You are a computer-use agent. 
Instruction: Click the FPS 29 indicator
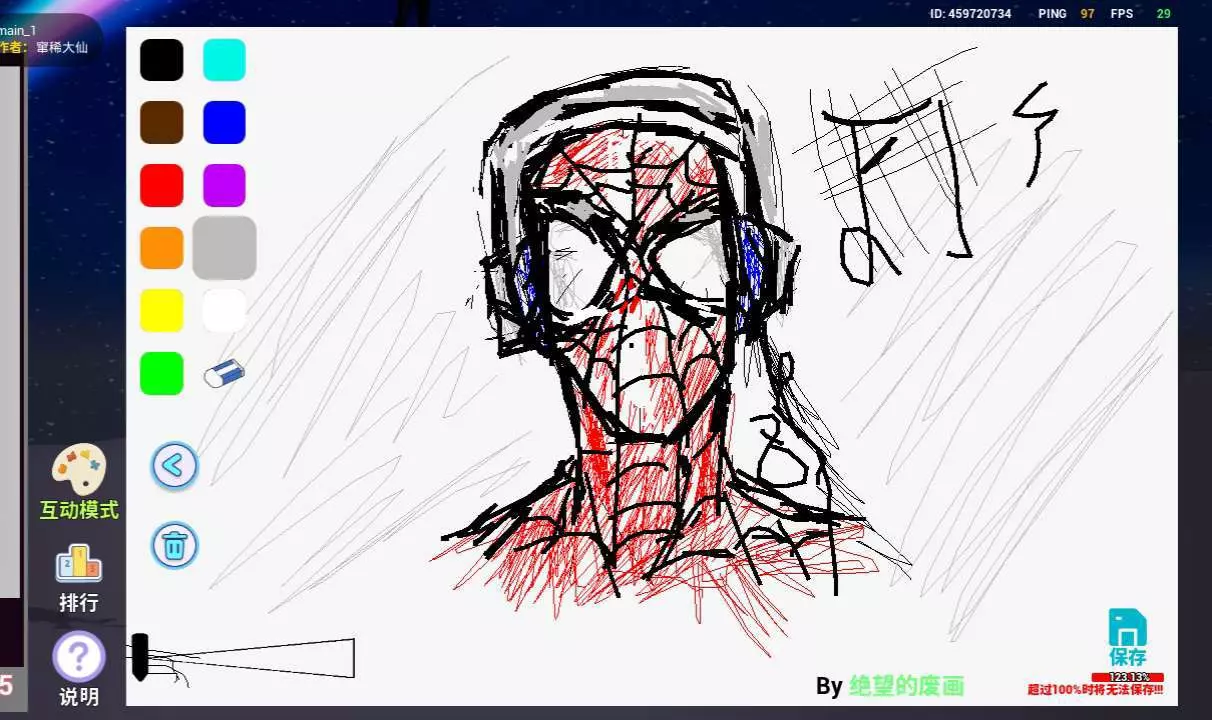point(1141,14)
